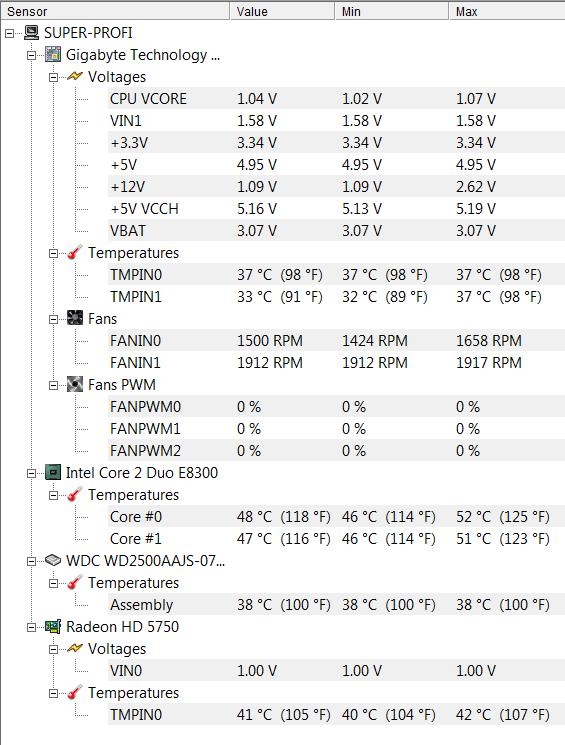Click the Gigabyte Technology motherboard icon

(x=53, y=55)
